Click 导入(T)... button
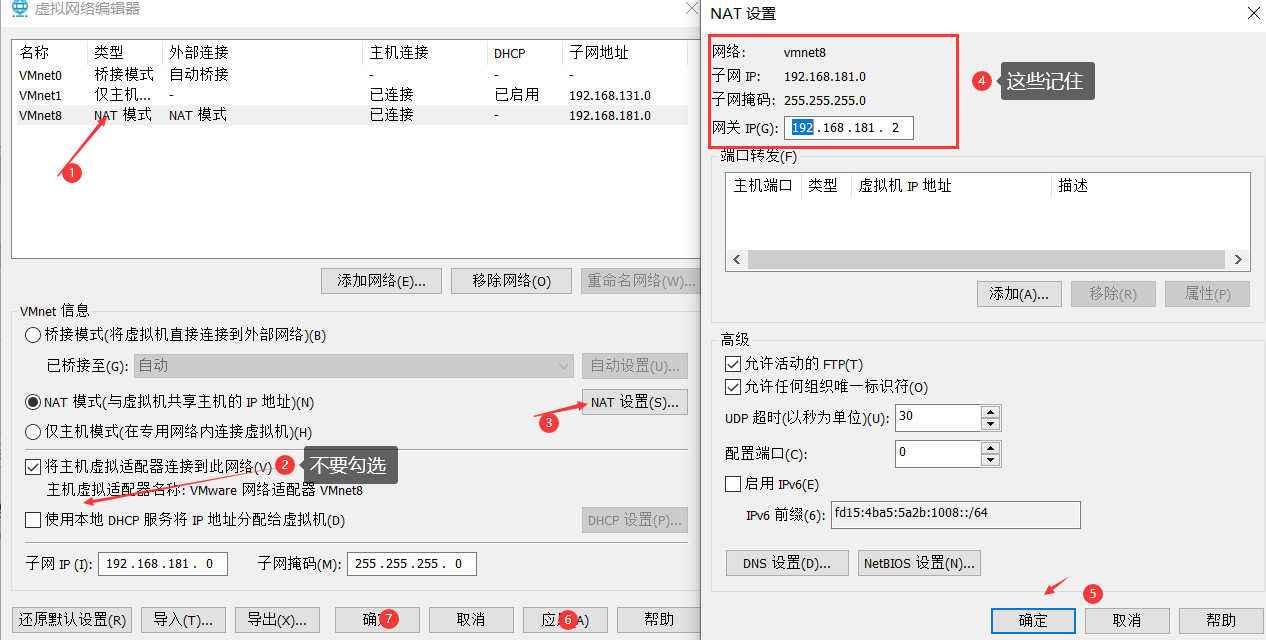Screen dimensions: 1266x640 point(183,620)
